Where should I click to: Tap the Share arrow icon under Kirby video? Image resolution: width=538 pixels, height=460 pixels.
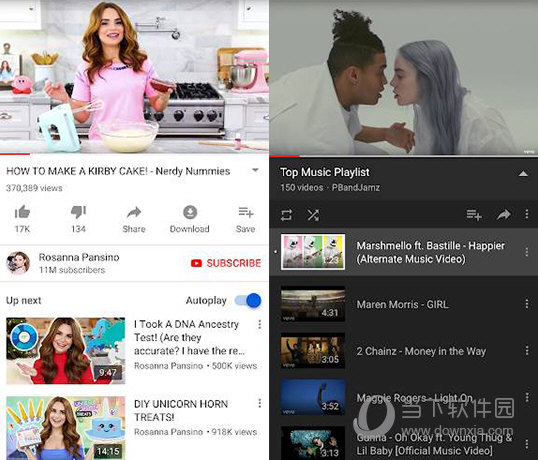(x=134, y=212)
